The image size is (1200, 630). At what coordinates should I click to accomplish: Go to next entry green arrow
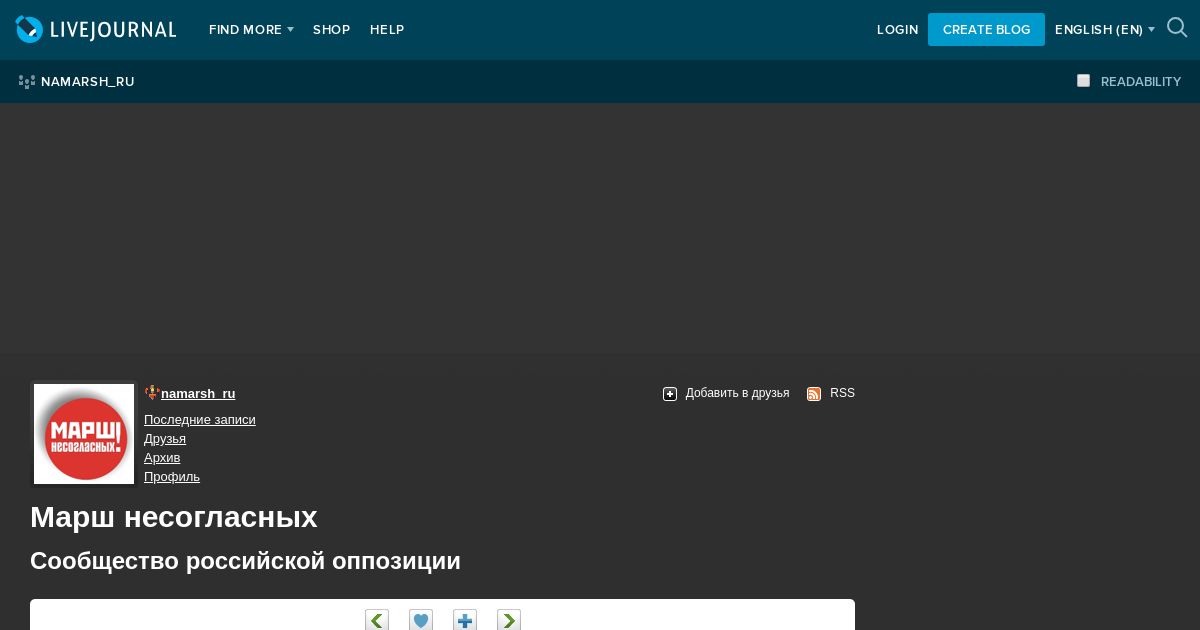point(509,620)
